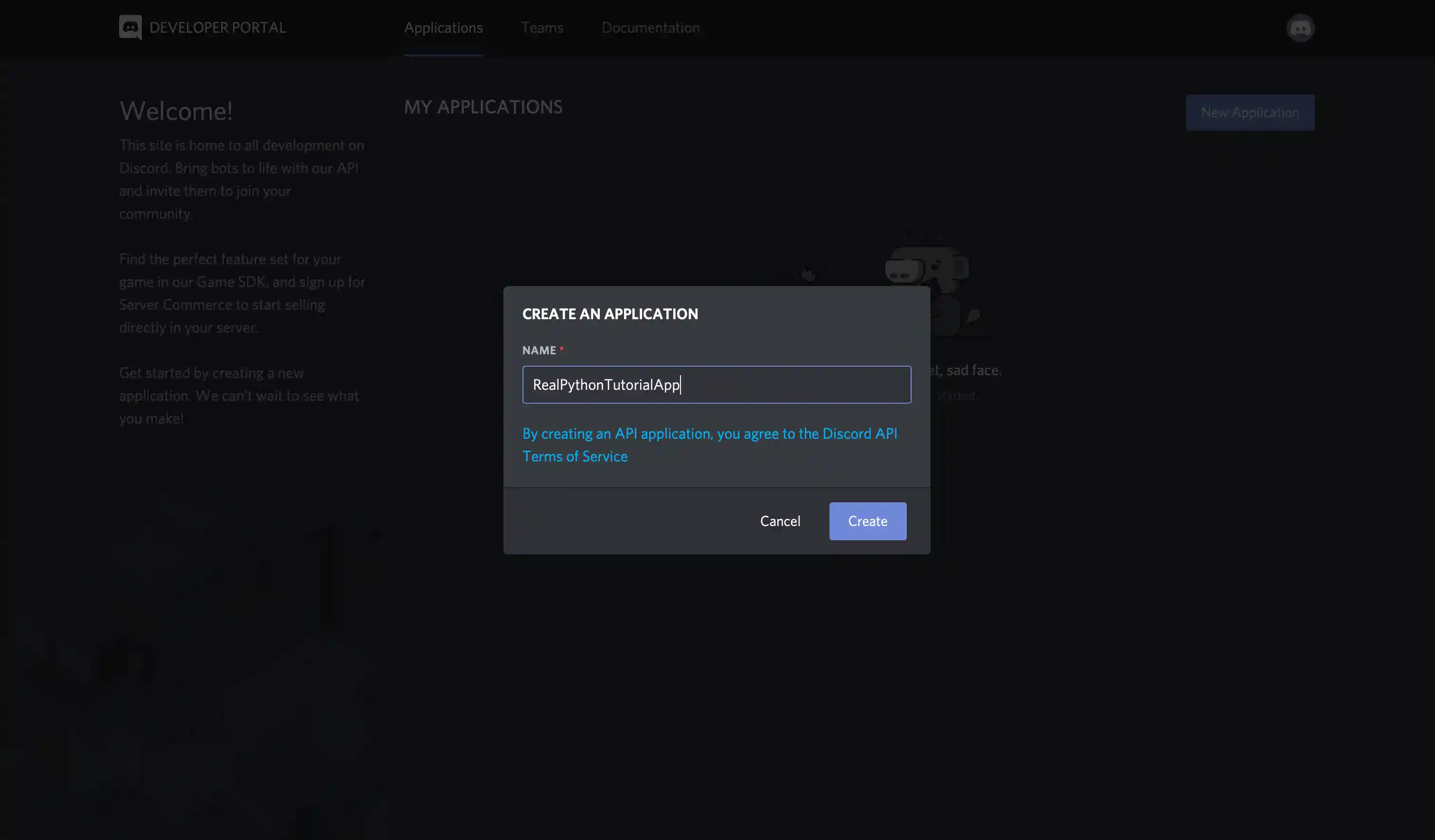
Task: Click the MY APPLICATIONS heading
Action: (483, 107)
